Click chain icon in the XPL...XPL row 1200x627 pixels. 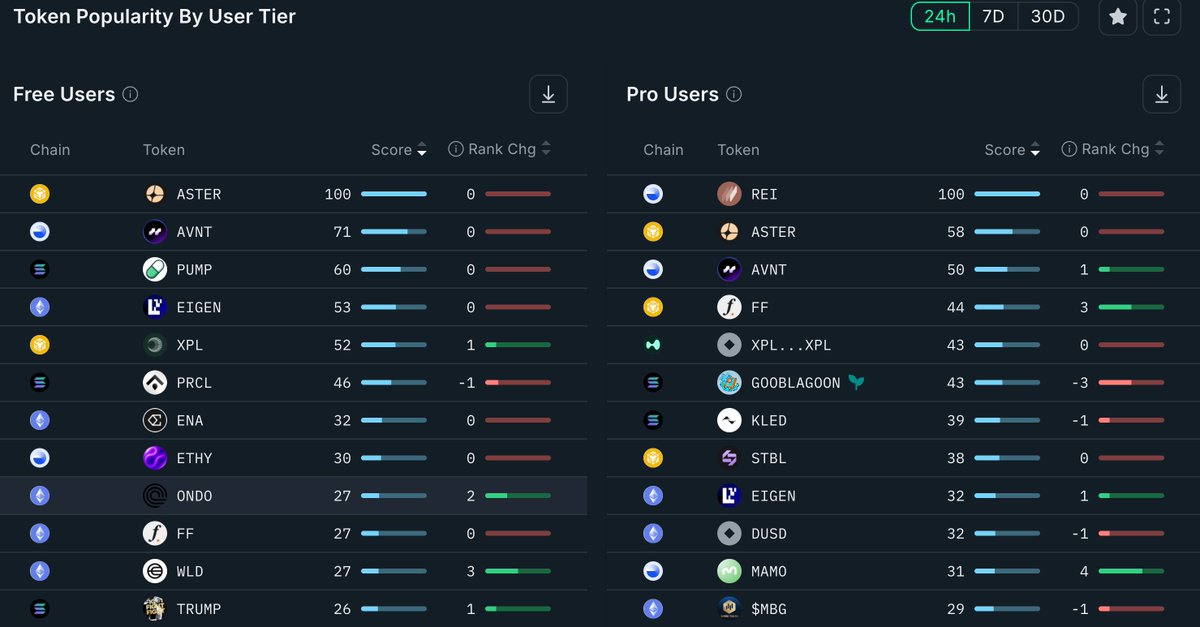tap(653, 345)
